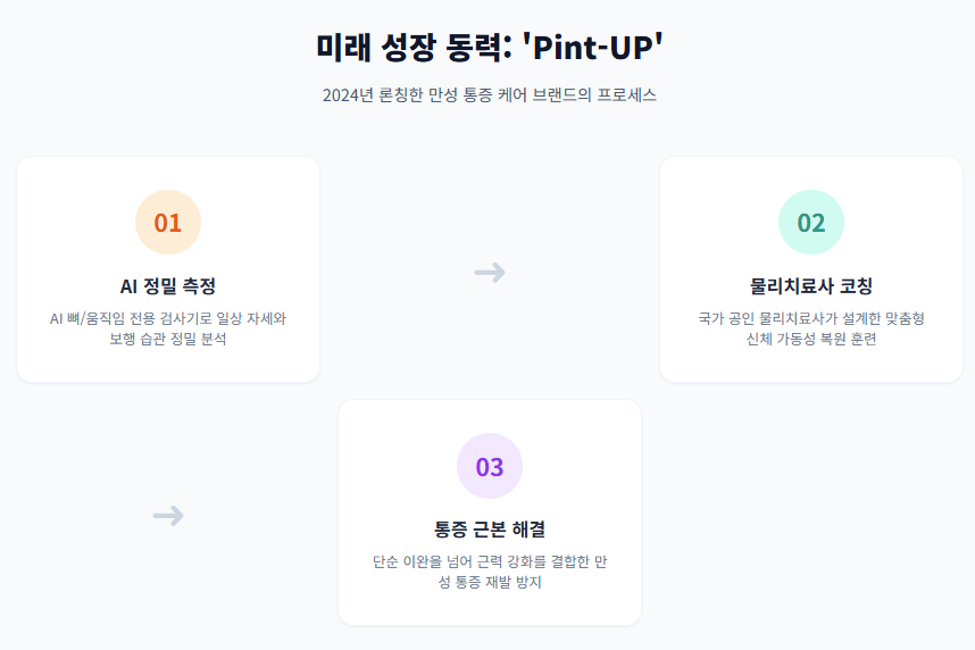Click the AI 뼈/움직임 검사기 description text

(168, 328)
